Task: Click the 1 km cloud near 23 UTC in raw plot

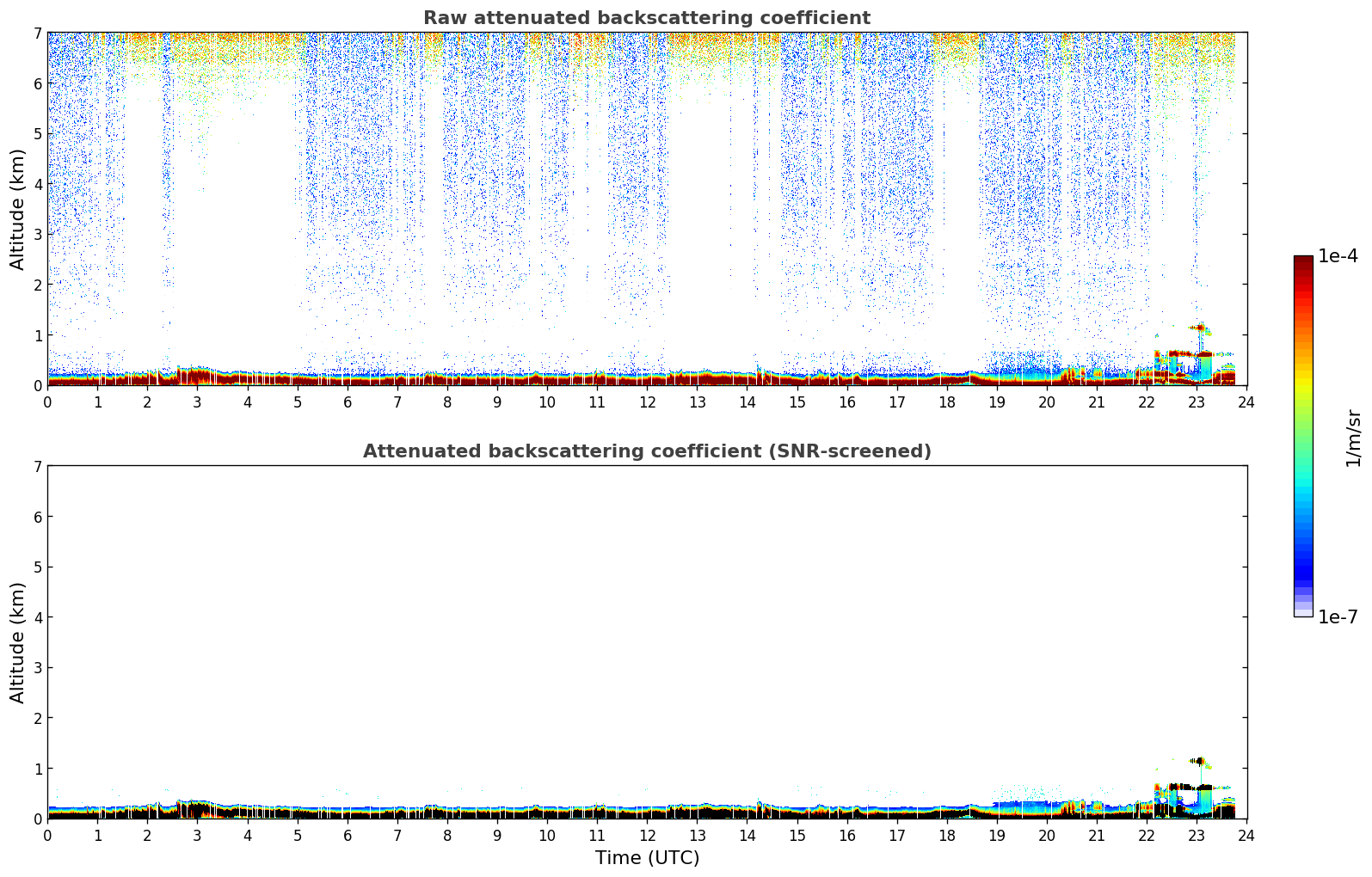Action: click(1198, 327)
